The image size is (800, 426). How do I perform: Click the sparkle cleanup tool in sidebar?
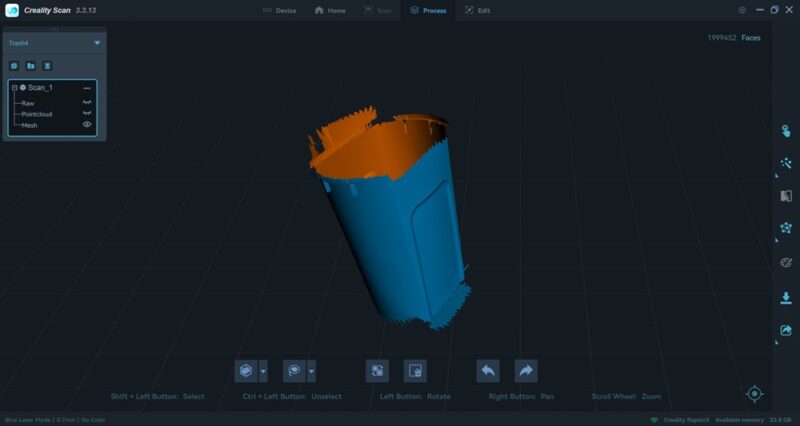786,163
